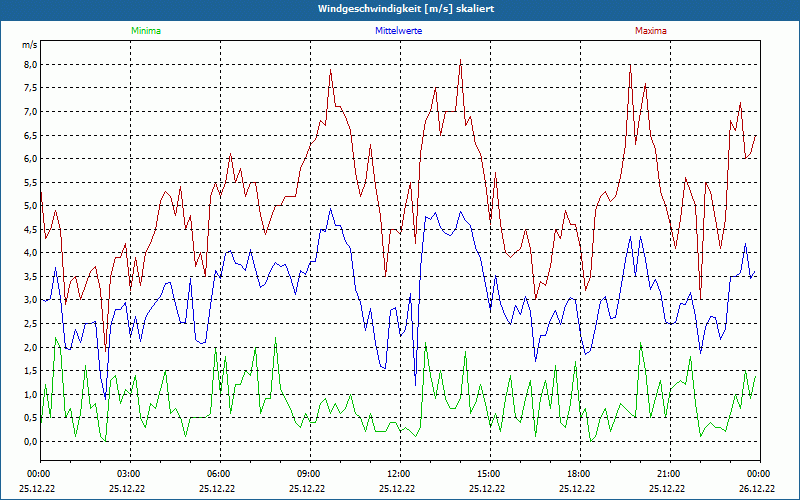Select the blue 'Mittelwerte' legend label
800x500 pixels.
398,31
